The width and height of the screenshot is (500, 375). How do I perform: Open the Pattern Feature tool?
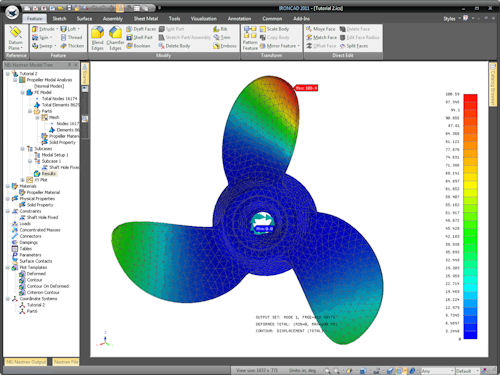(x=250, y=38)
